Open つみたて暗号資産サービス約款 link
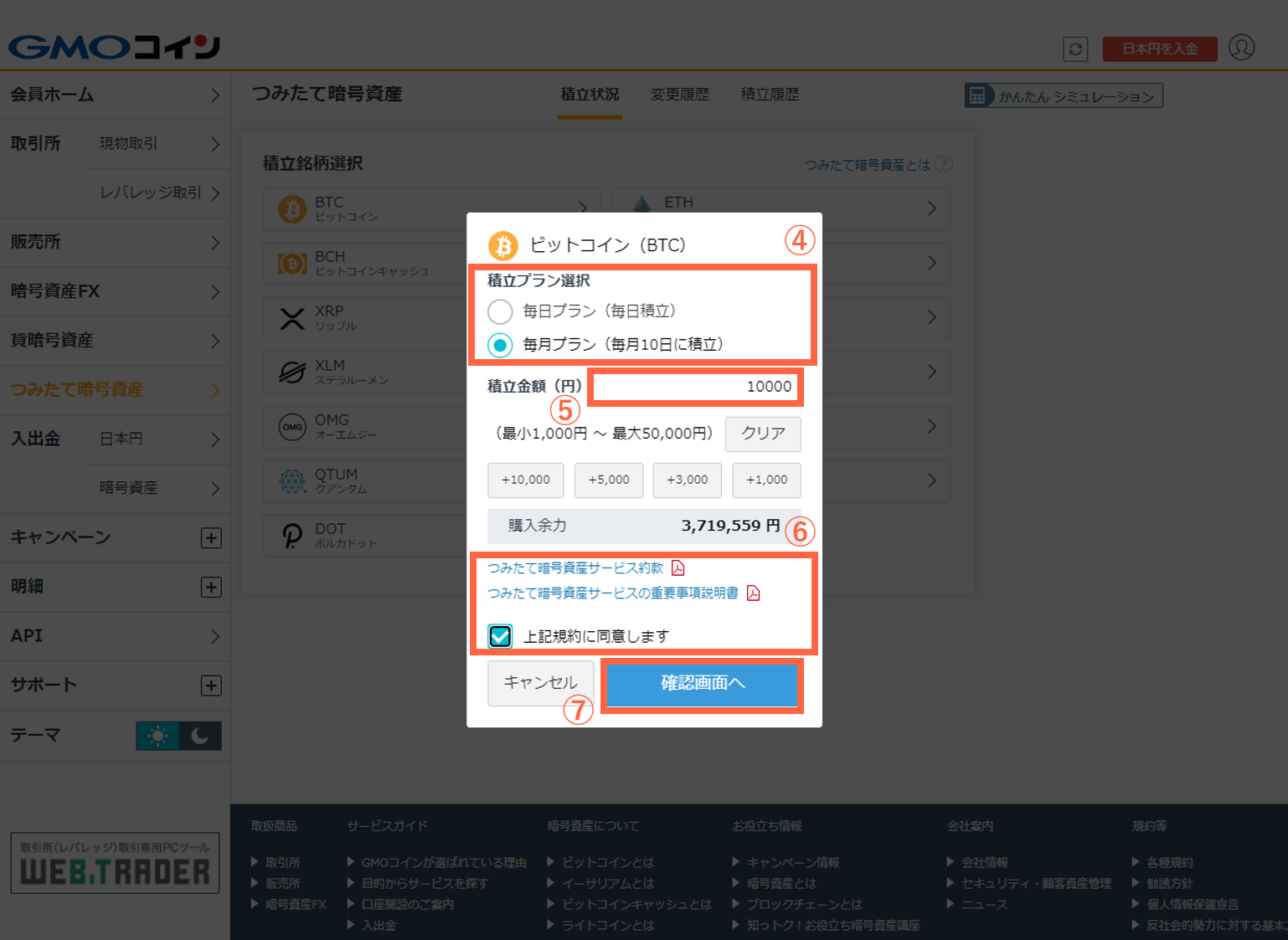 [x=575, y=568]
